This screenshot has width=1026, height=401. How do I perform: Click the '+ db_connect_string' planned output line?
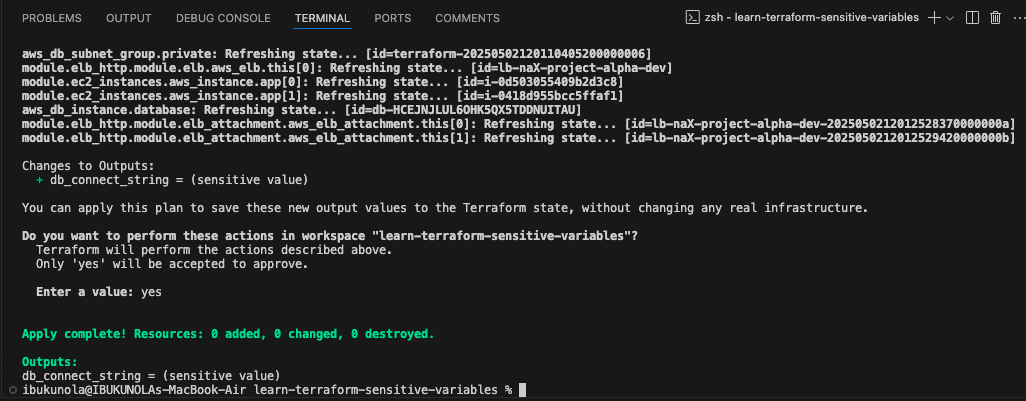pos(171,180)
